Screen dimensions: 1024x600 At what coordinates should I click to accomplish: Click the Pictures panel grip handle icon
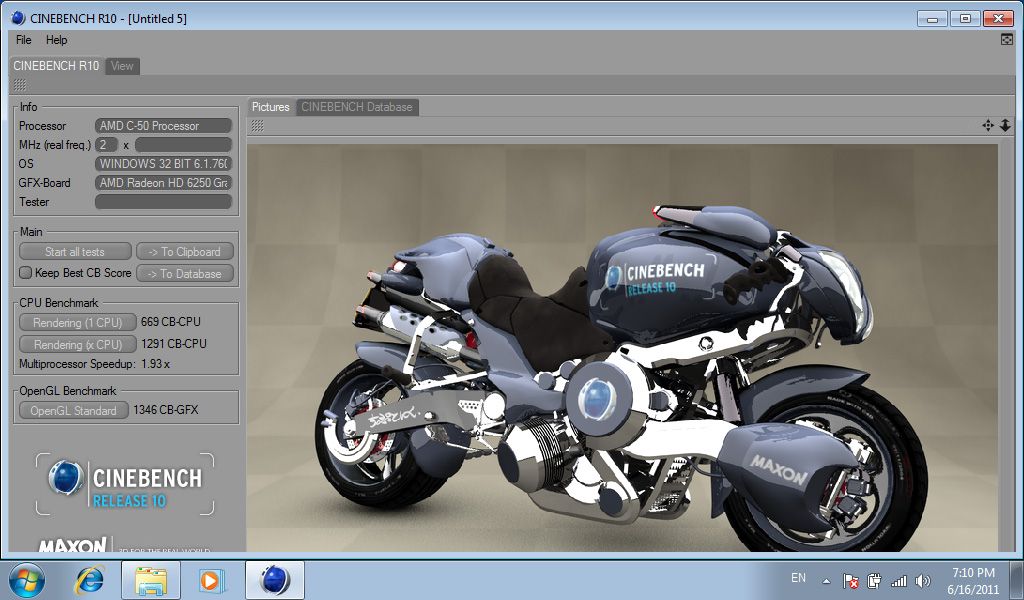click(x=257, y=125)
